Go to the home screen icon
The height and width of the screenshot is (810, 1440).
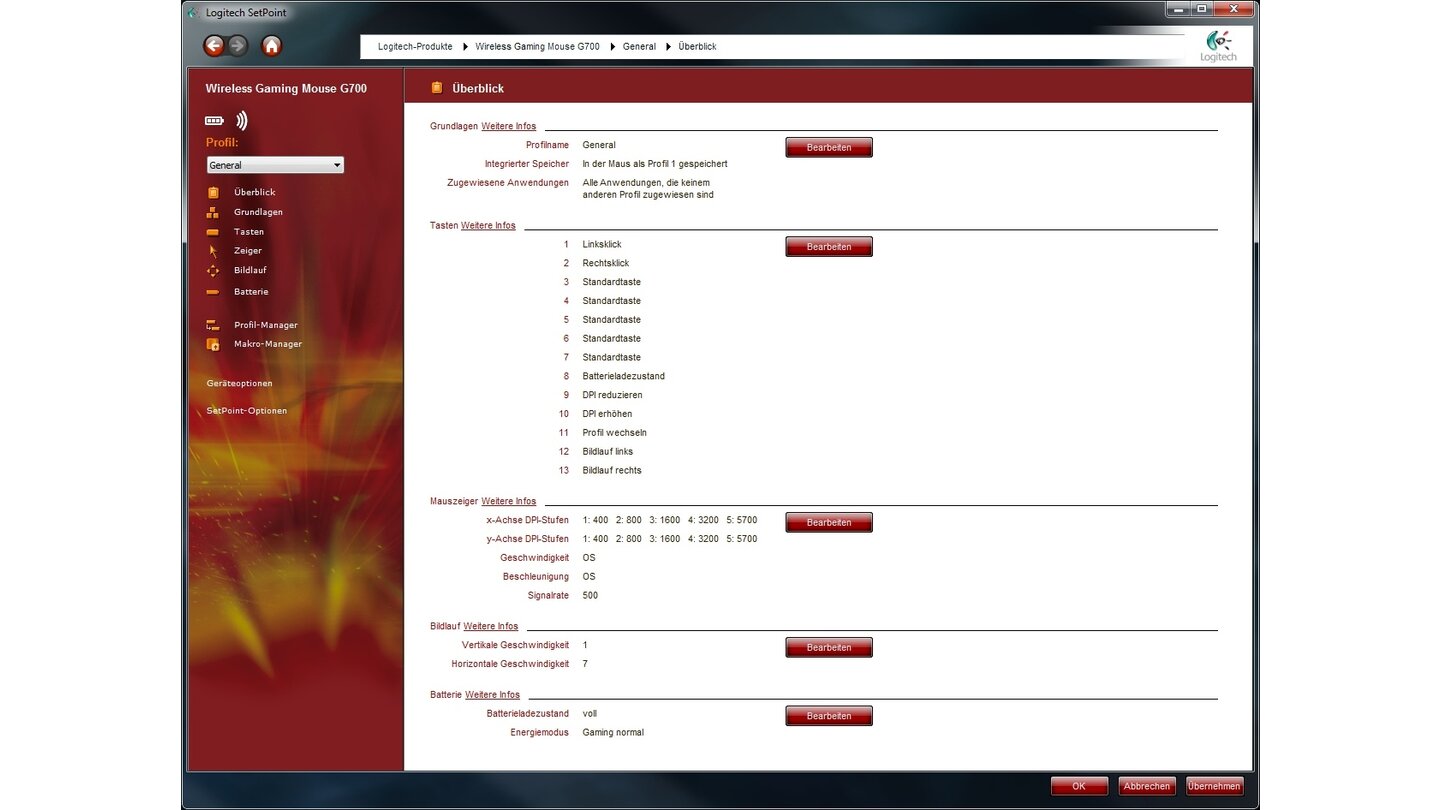coord(271,45)
